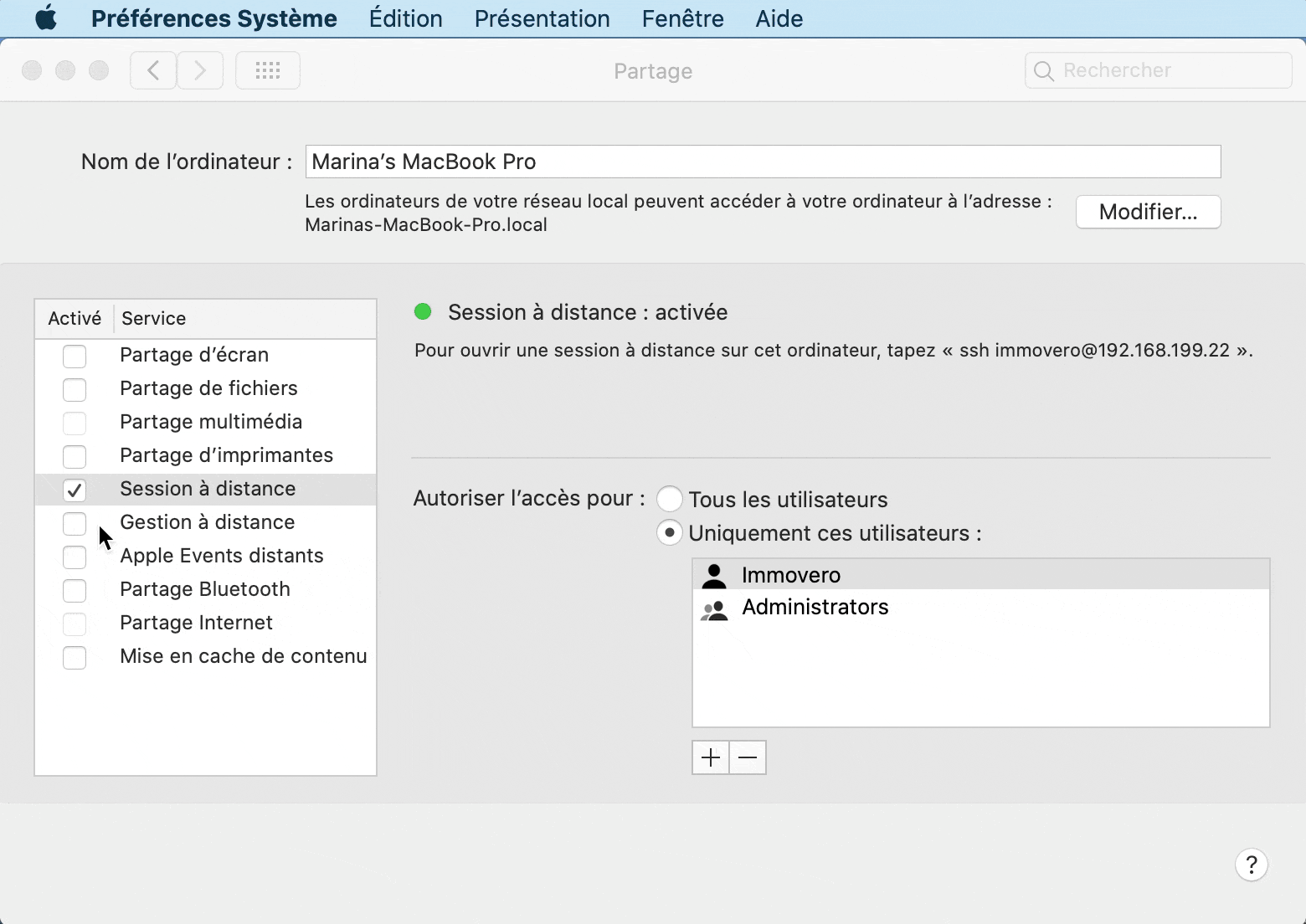Image resolution: width=1306 pixels, height=924 pixels.
Task: Open the Préférences Système menu
Action: coord(214,18)
